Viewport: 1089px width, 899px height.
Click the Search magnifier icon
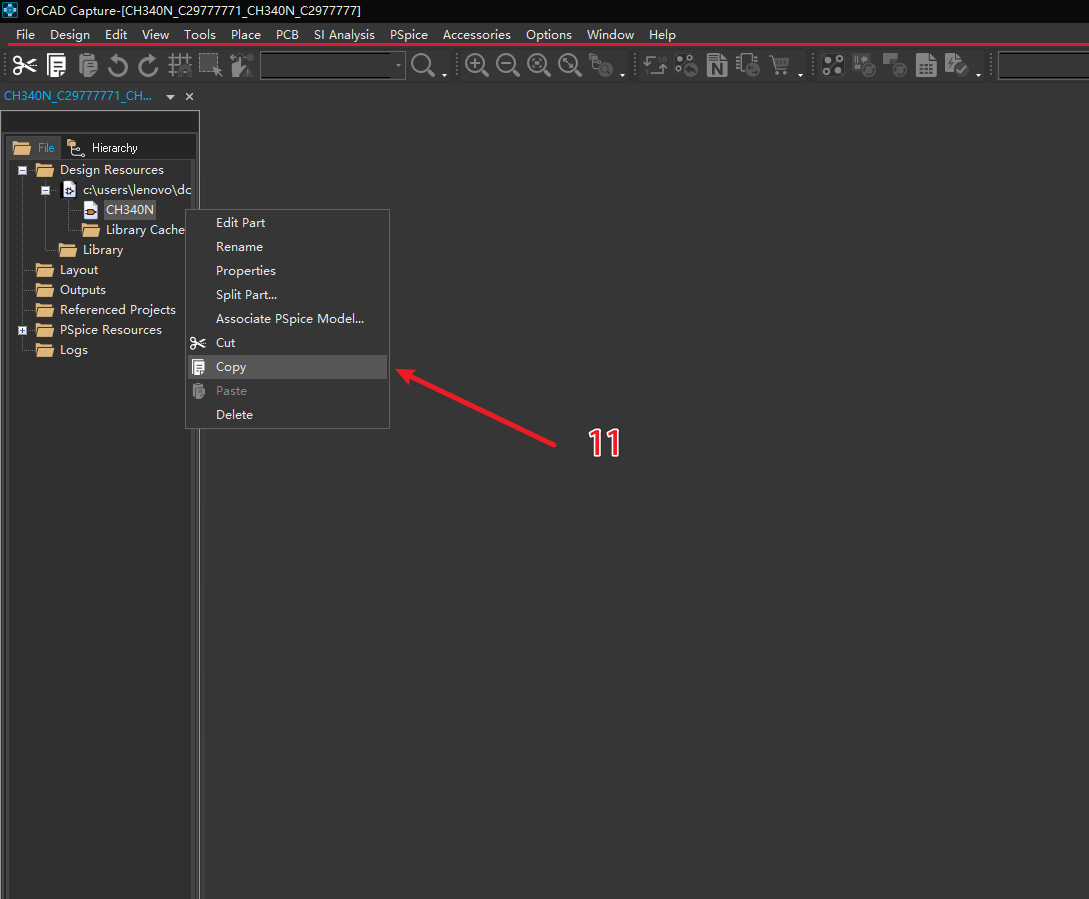tap(422, 65)
